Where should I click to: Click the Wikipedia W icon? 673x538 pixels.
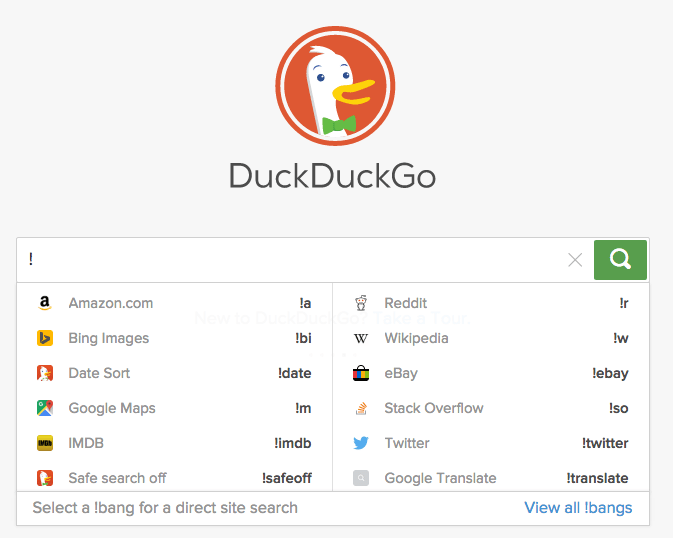click(361, 338)
